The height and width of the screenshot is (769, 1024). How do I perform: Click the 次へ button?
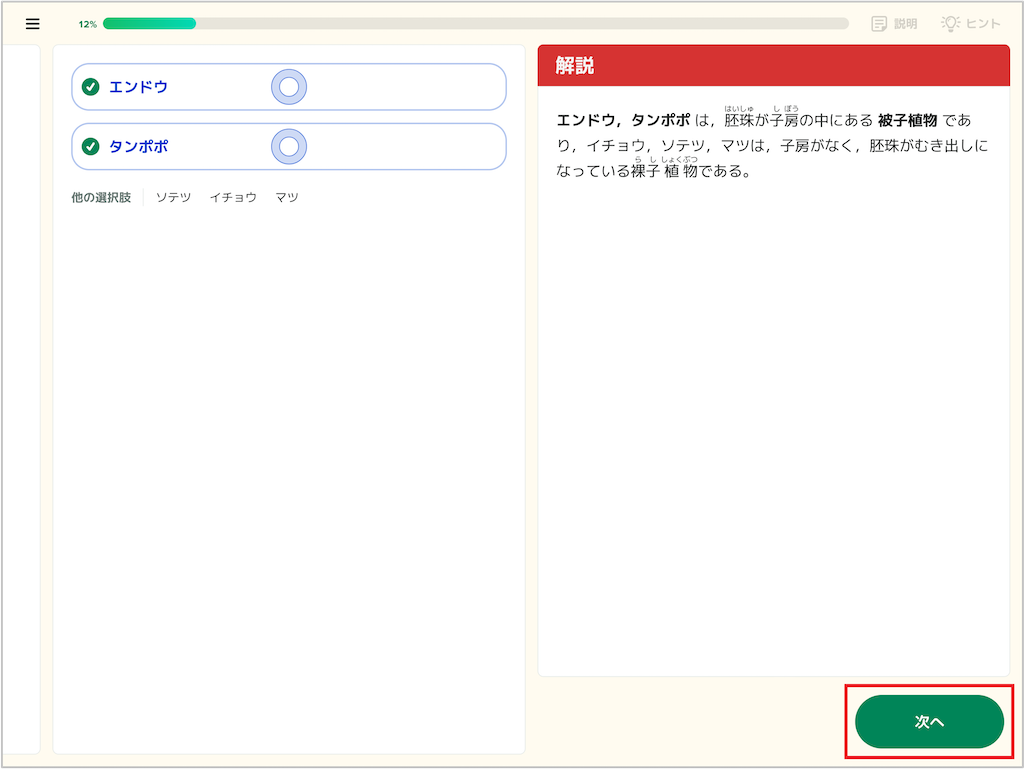click(x=929, y=721)
